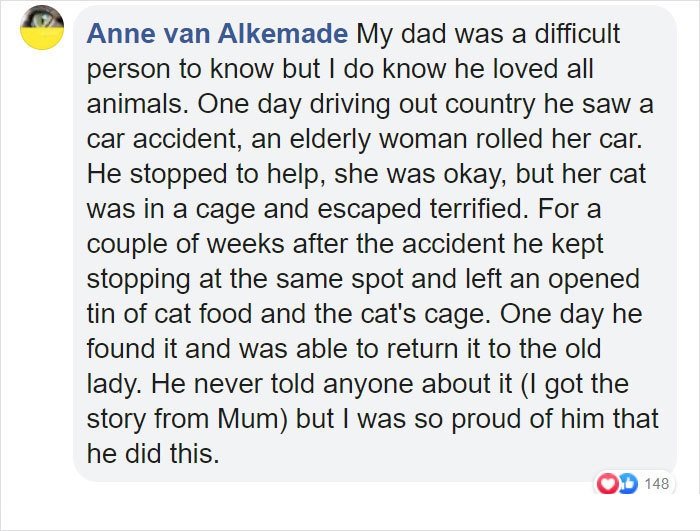The image size is (700, 531).
Task: Click the word "animals" in the comment
Action: point(134,104)
